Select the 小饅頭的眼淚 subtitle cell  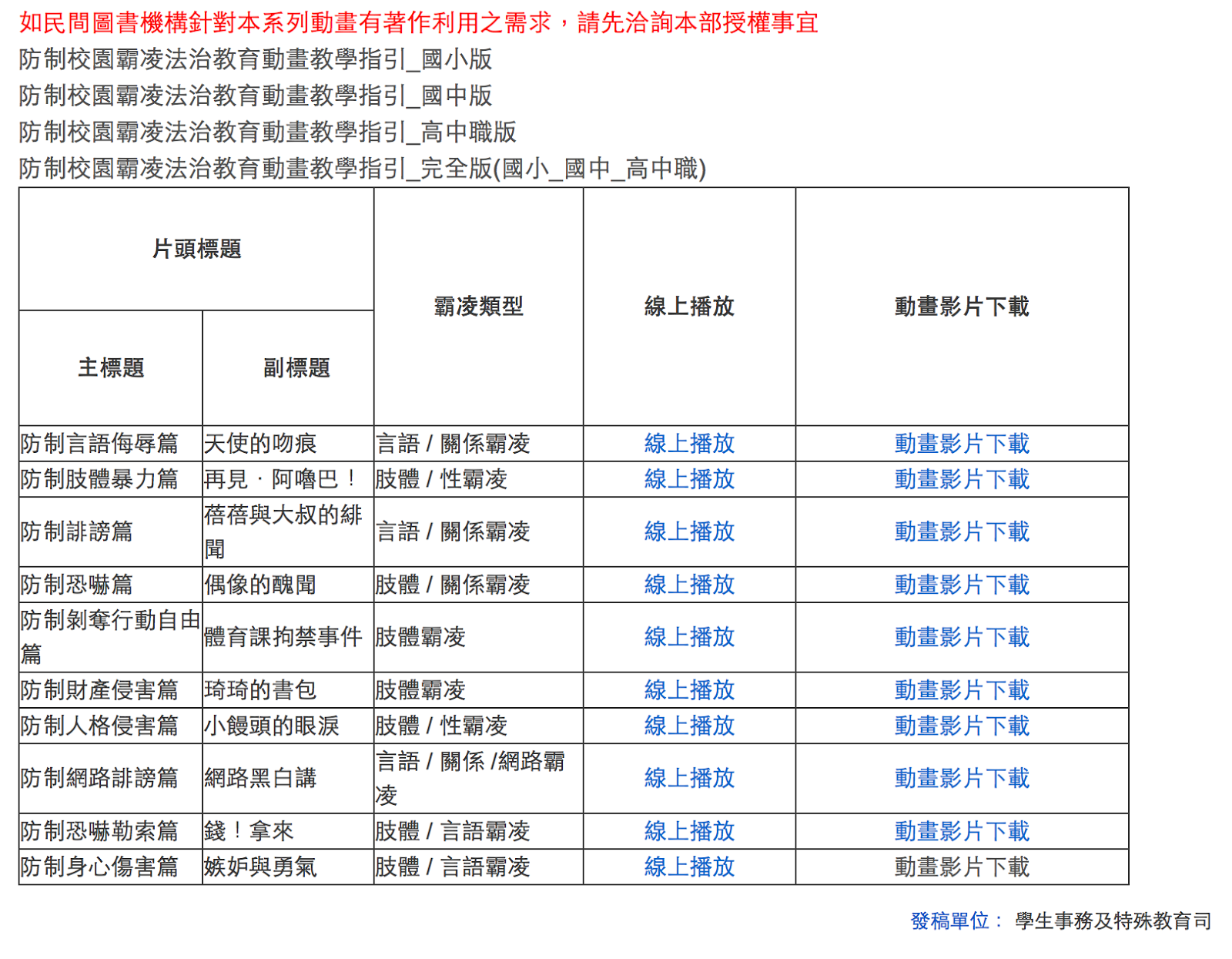[x=288, y=726]
